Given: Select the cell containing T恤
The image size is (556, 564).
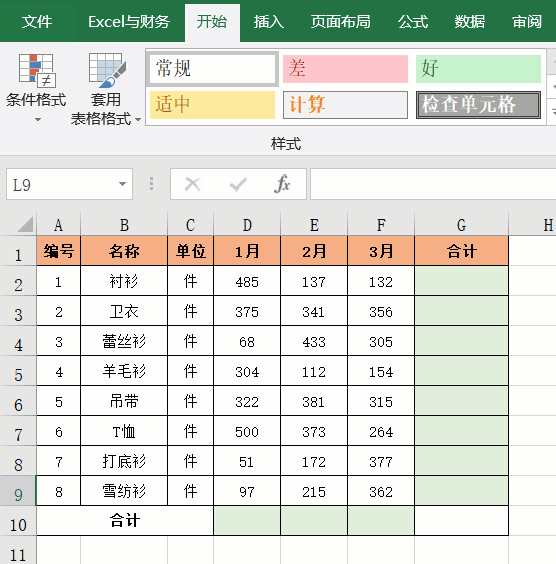Looking at the screenshot, I should [x=124, y=431].
